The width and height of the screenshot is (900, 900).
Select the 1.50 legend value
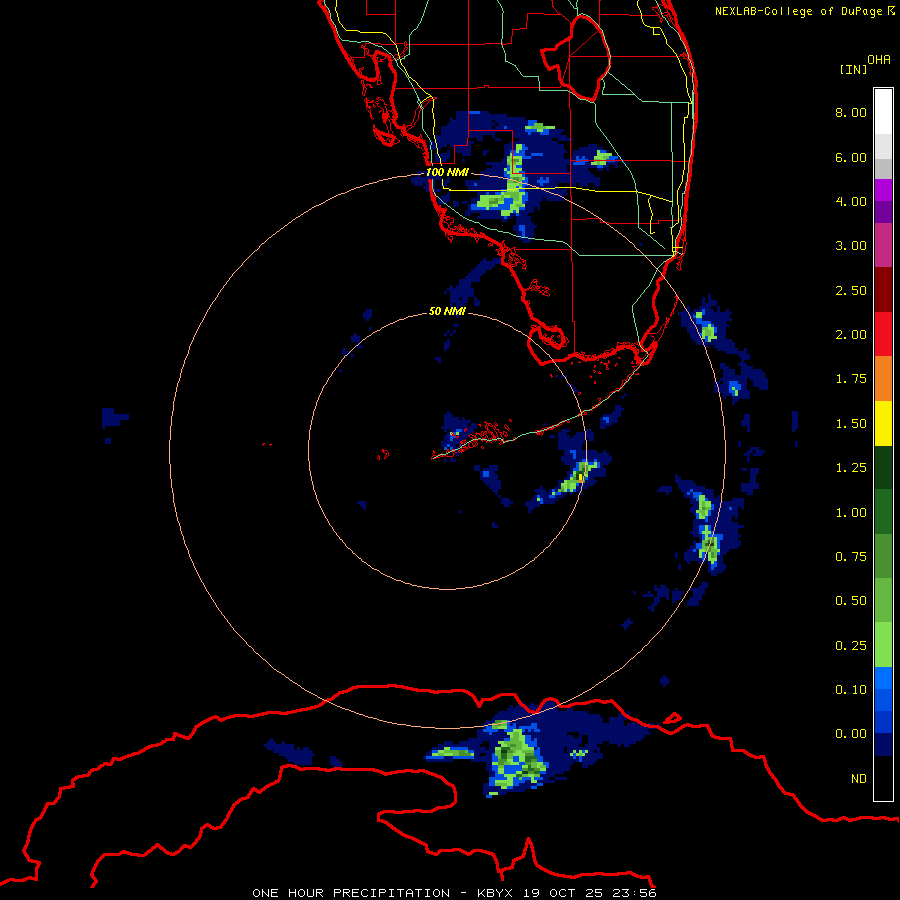click(x=851, y=424)
